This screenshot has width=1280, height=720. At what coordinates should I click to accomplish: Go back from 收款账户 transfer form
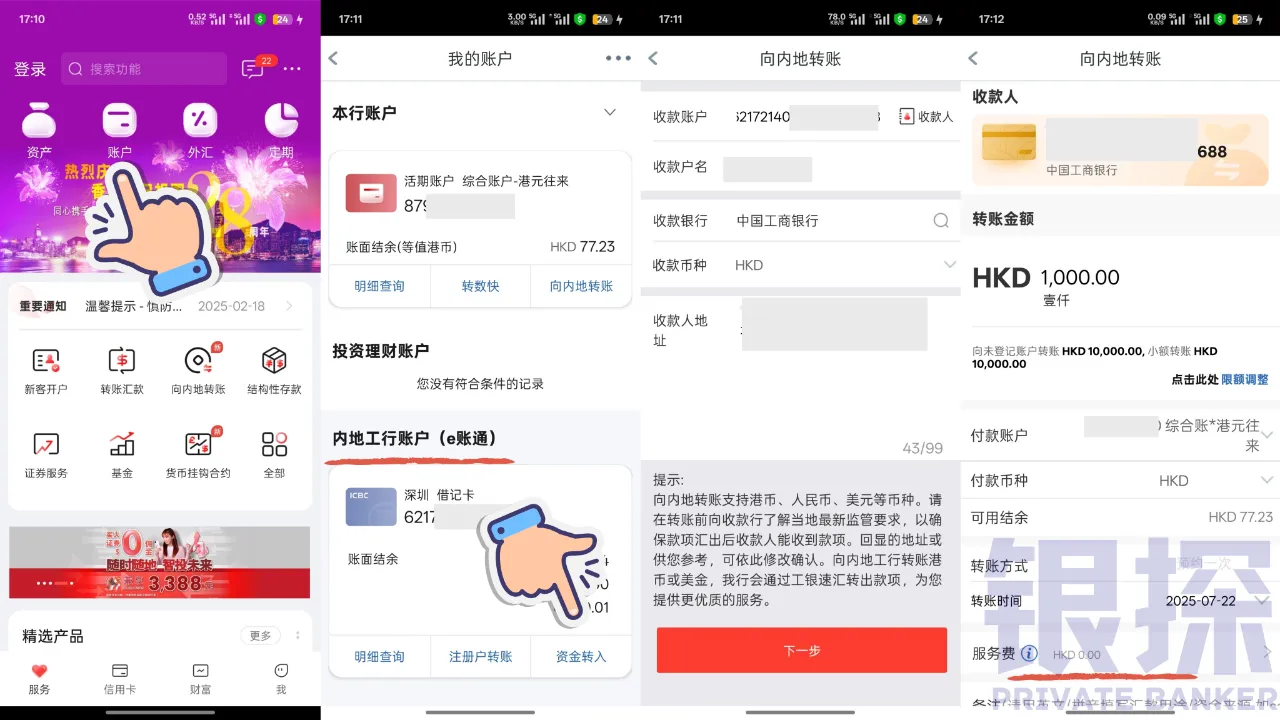[653, 59]
